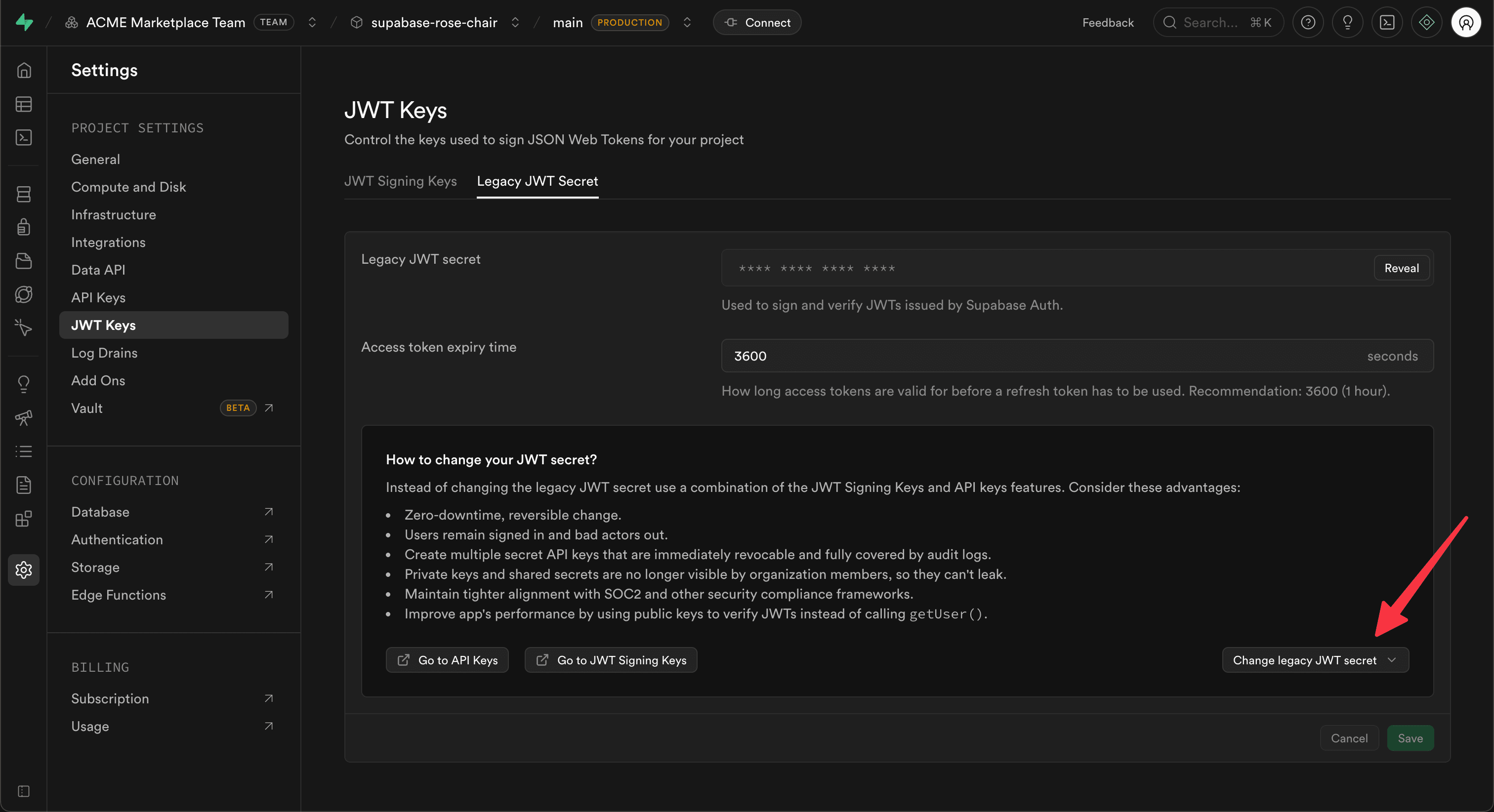The height and width of the screenshot is (812, 1494).
Task: Select the Database sidebar icon
Action: (x=23, y=194)
